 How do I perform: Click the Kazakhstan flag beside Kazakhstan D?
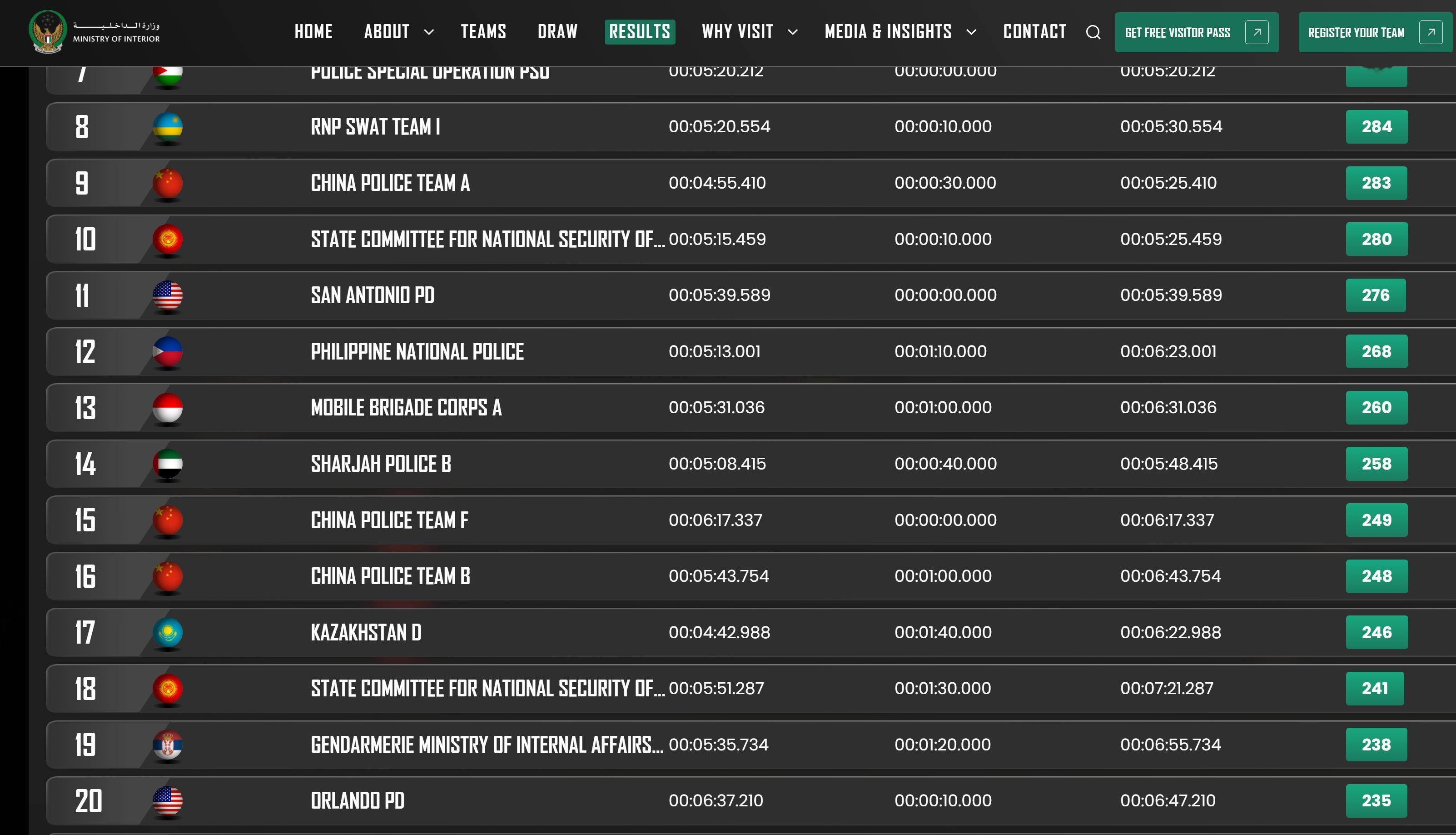click(x=167, y=633)
